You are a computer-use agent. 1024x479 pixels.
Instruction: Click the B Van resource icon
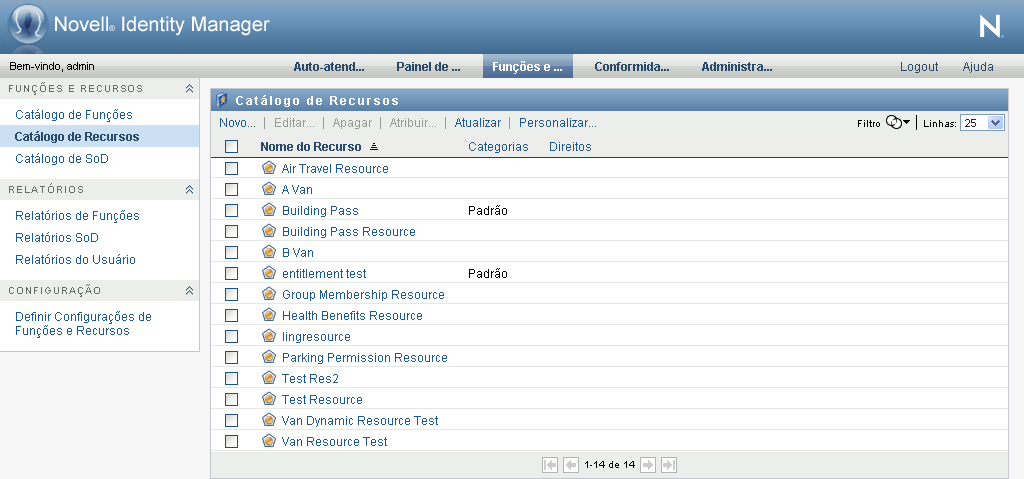coord(268,252)
